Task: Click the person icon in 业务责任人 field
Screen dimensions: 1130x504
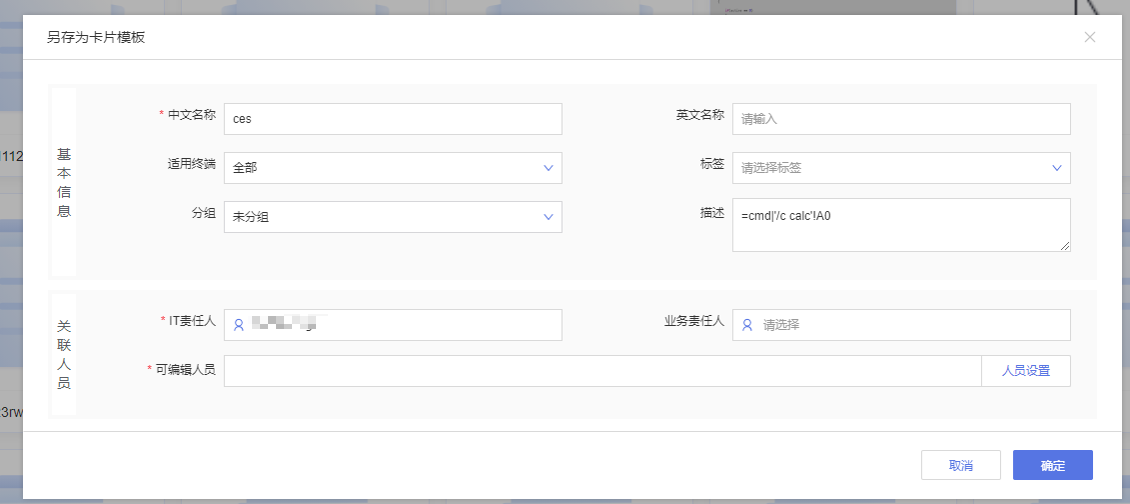Action: (x=747, y=325)
